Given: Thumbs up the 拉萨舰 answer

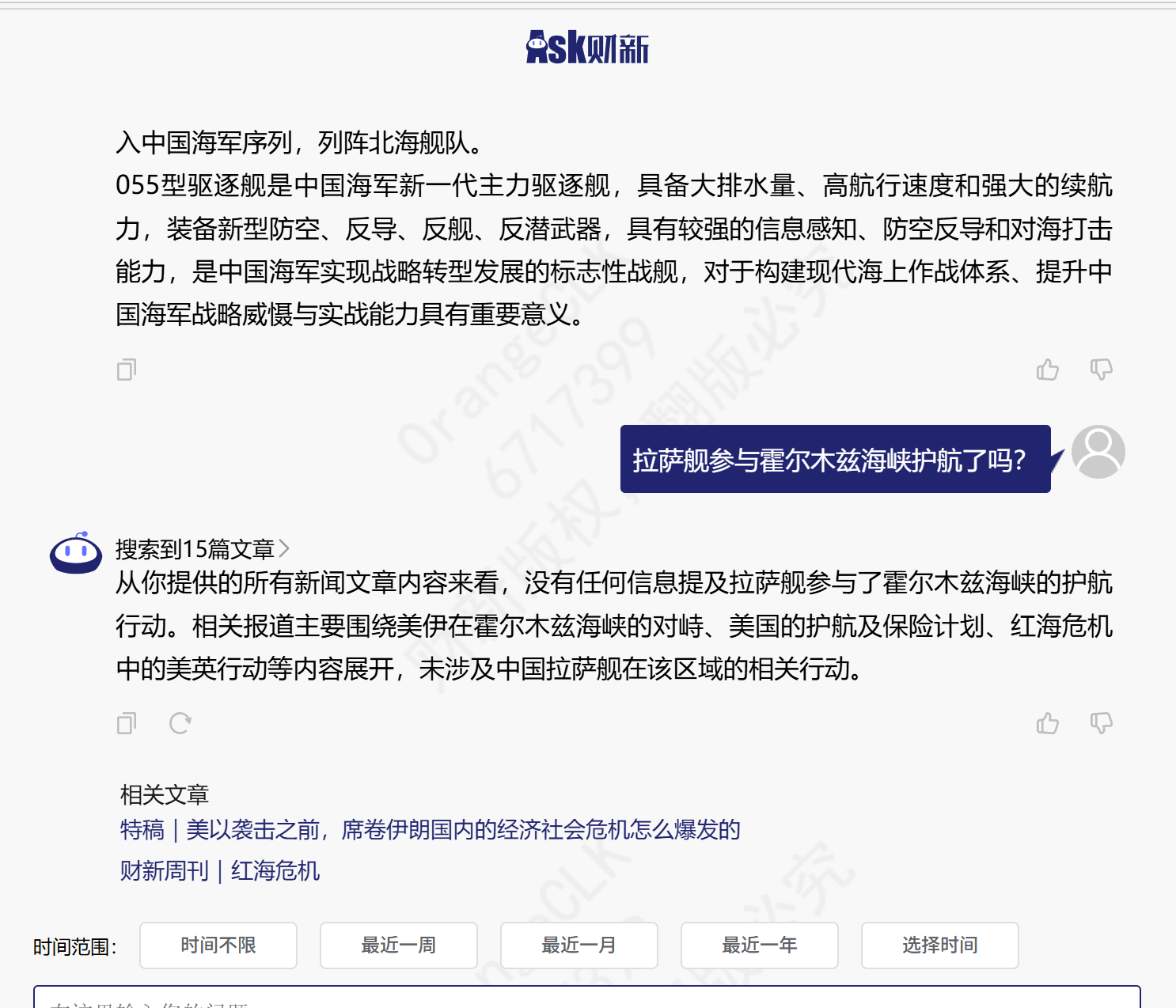Looking at the screenshot, I should (x=1048, y=723).
